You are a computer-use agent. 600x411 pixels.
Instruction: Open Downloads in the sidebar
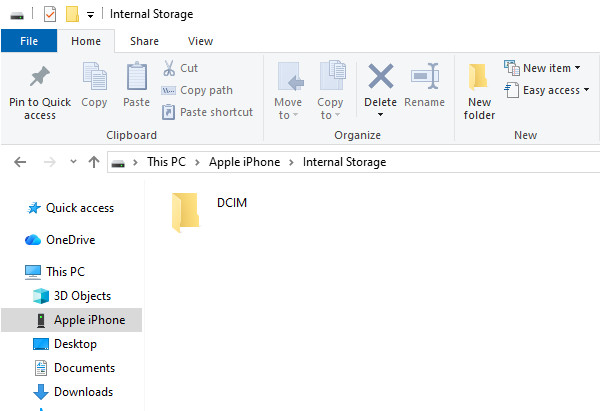(x=73, y=392)
